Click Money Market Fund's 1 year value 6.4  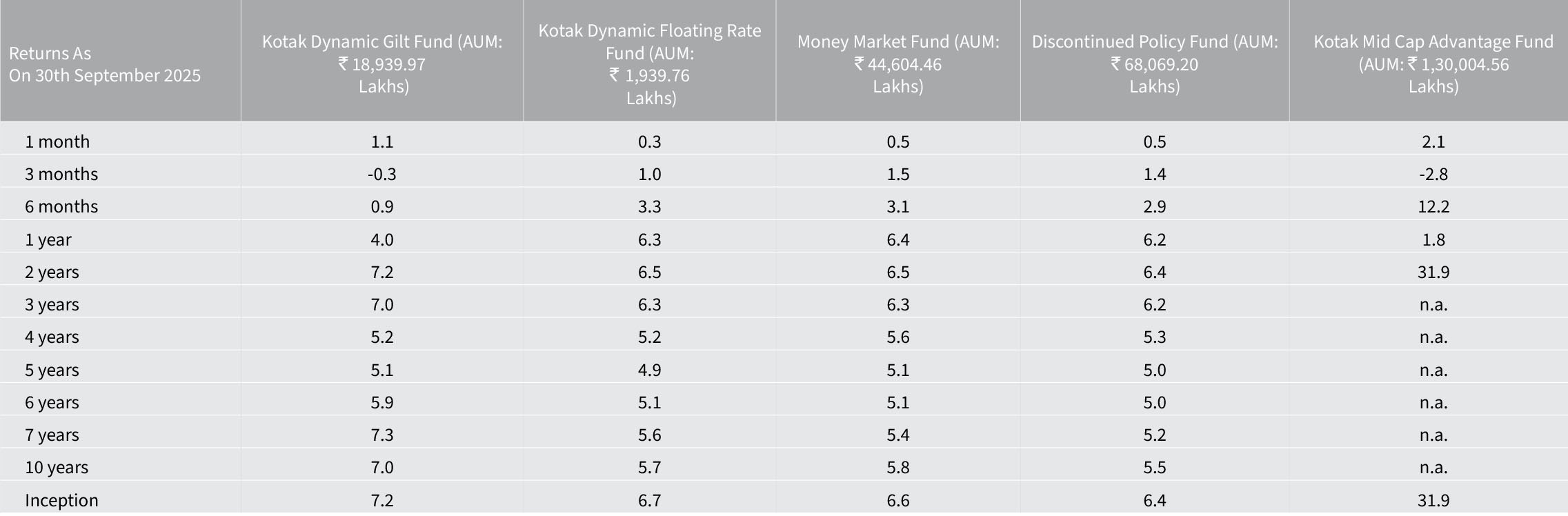click(897, 239)
